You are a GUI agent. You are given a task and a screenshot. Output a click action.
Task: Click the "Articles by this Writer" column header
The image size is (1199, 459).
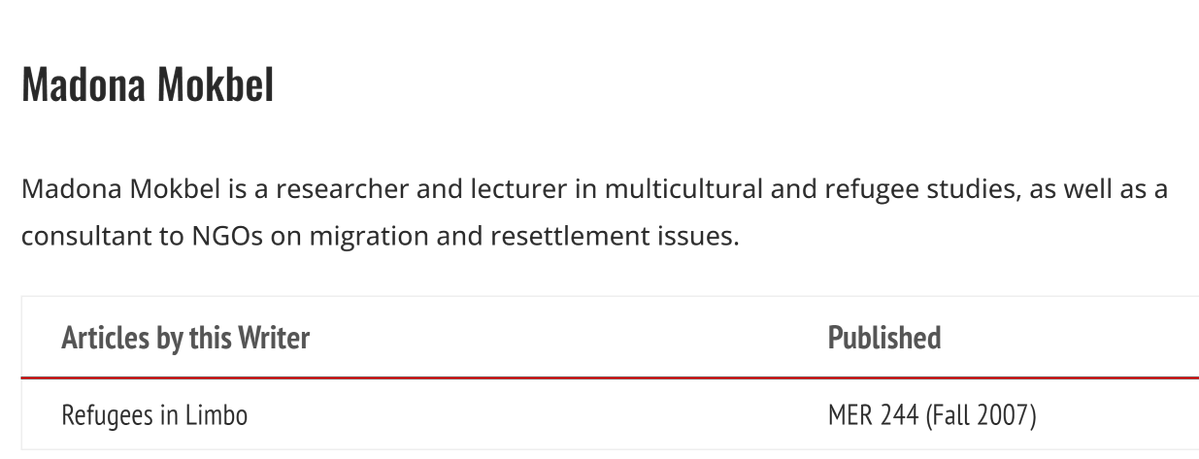pyautogui.click(x=185, y=338)
